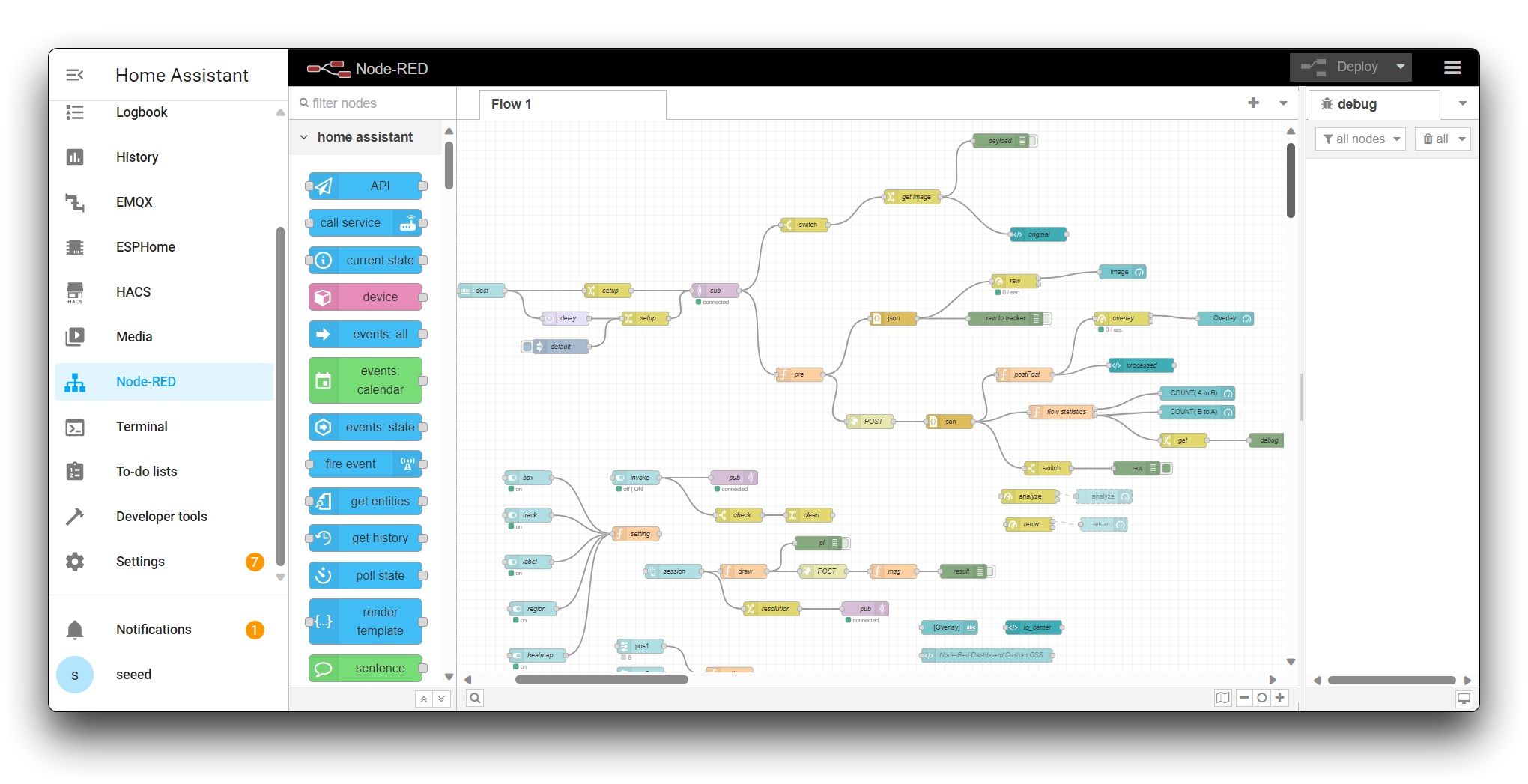Screen dimensions: 1528x784
Task: Click the Node-RED sidebar icon
Action: click(75, 382)
